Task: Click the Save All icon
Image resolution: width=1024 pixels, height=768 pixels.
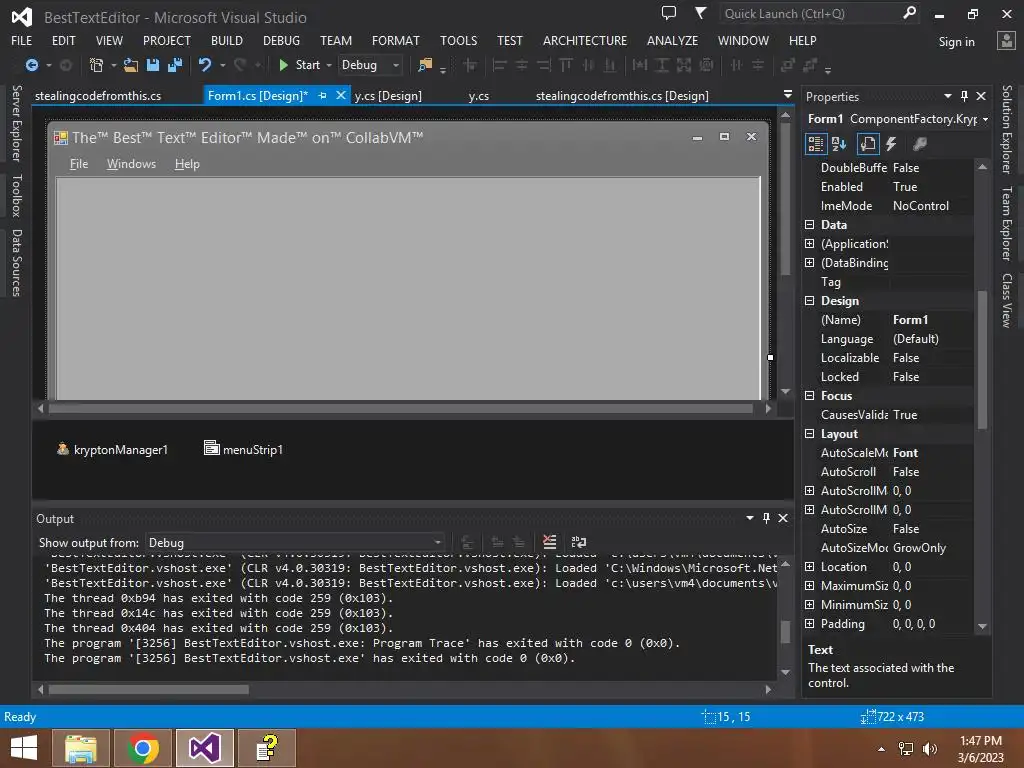Action: coord(175,65)
